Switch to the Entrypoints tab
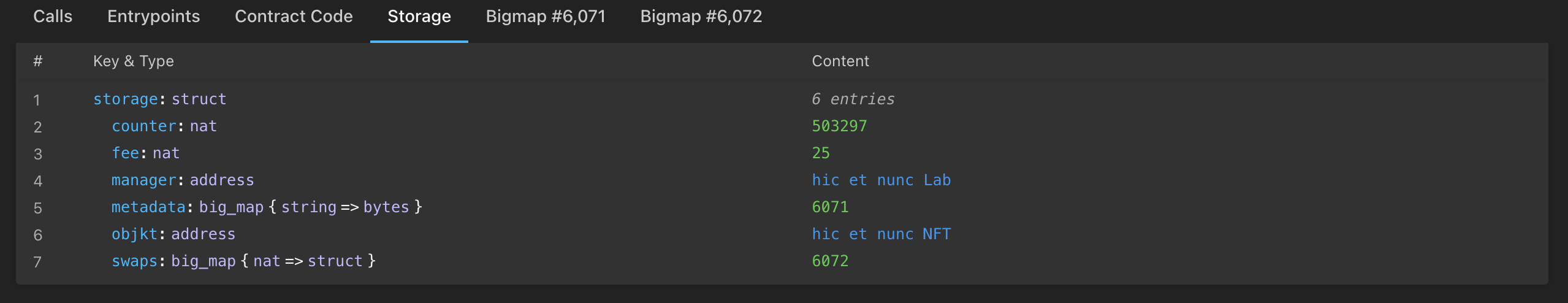The height and width of the screenshot is (303, 1568). (153, 17)
